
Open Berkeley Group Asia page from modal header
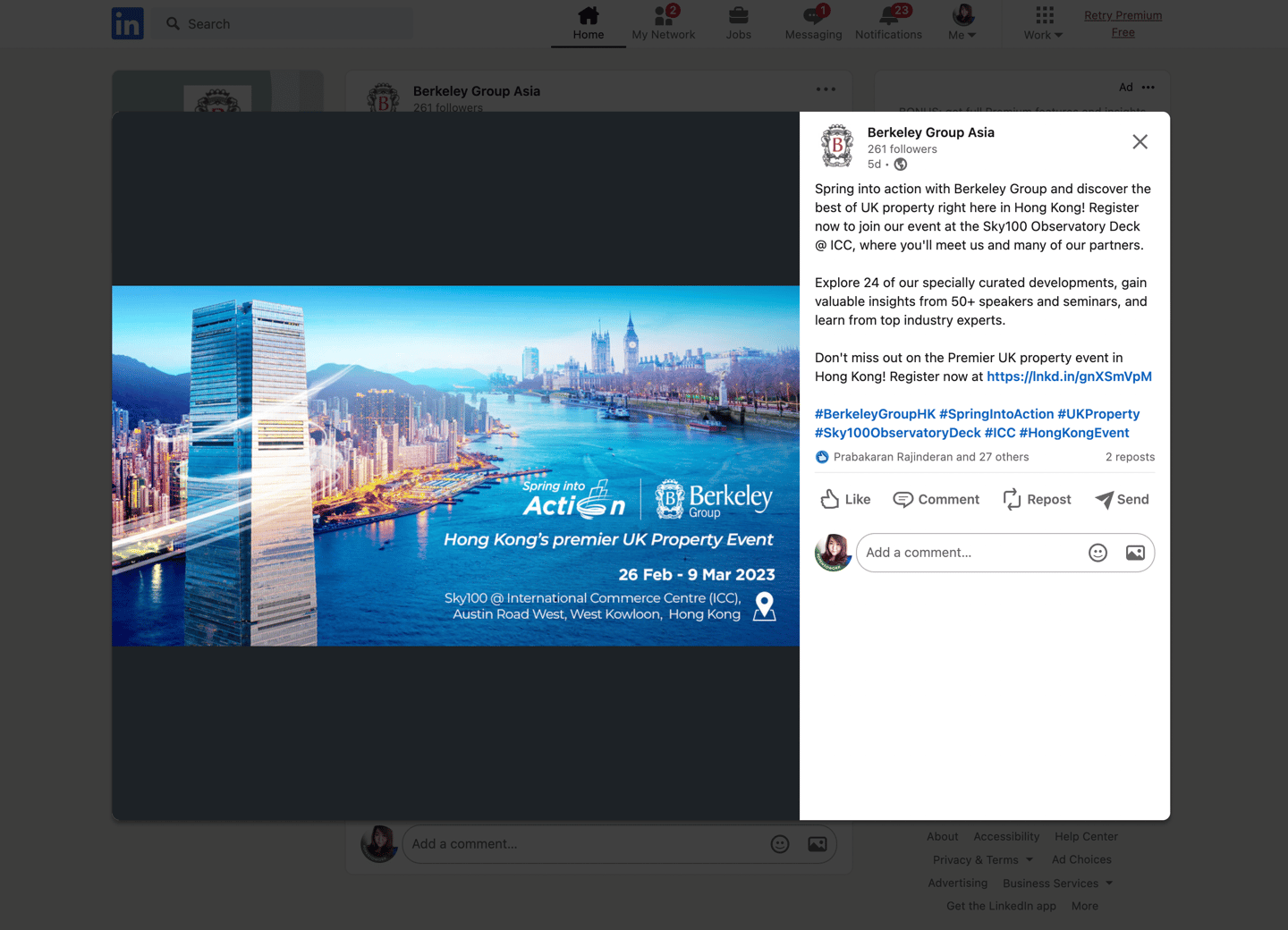tap(931, 132)
